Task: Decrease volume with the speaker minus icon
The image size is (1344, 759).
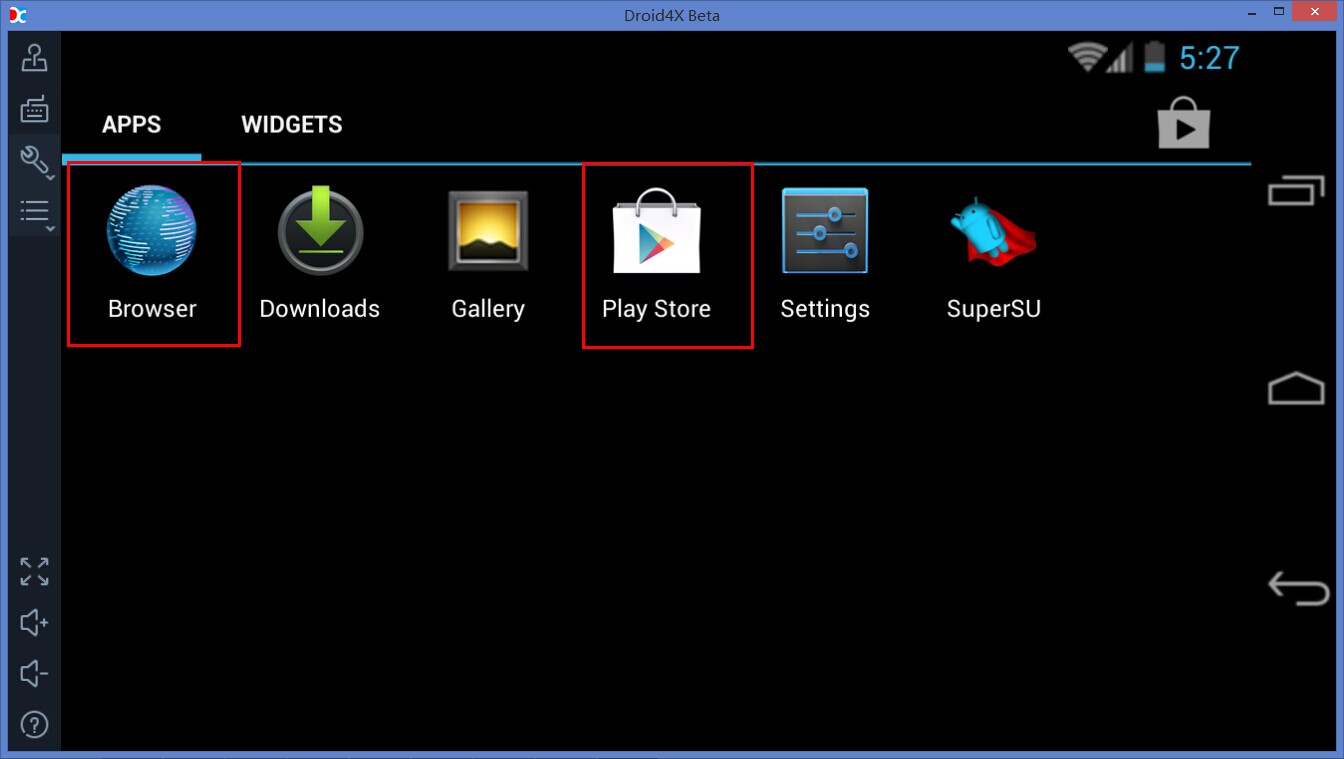Action: (x=34, y=673)
